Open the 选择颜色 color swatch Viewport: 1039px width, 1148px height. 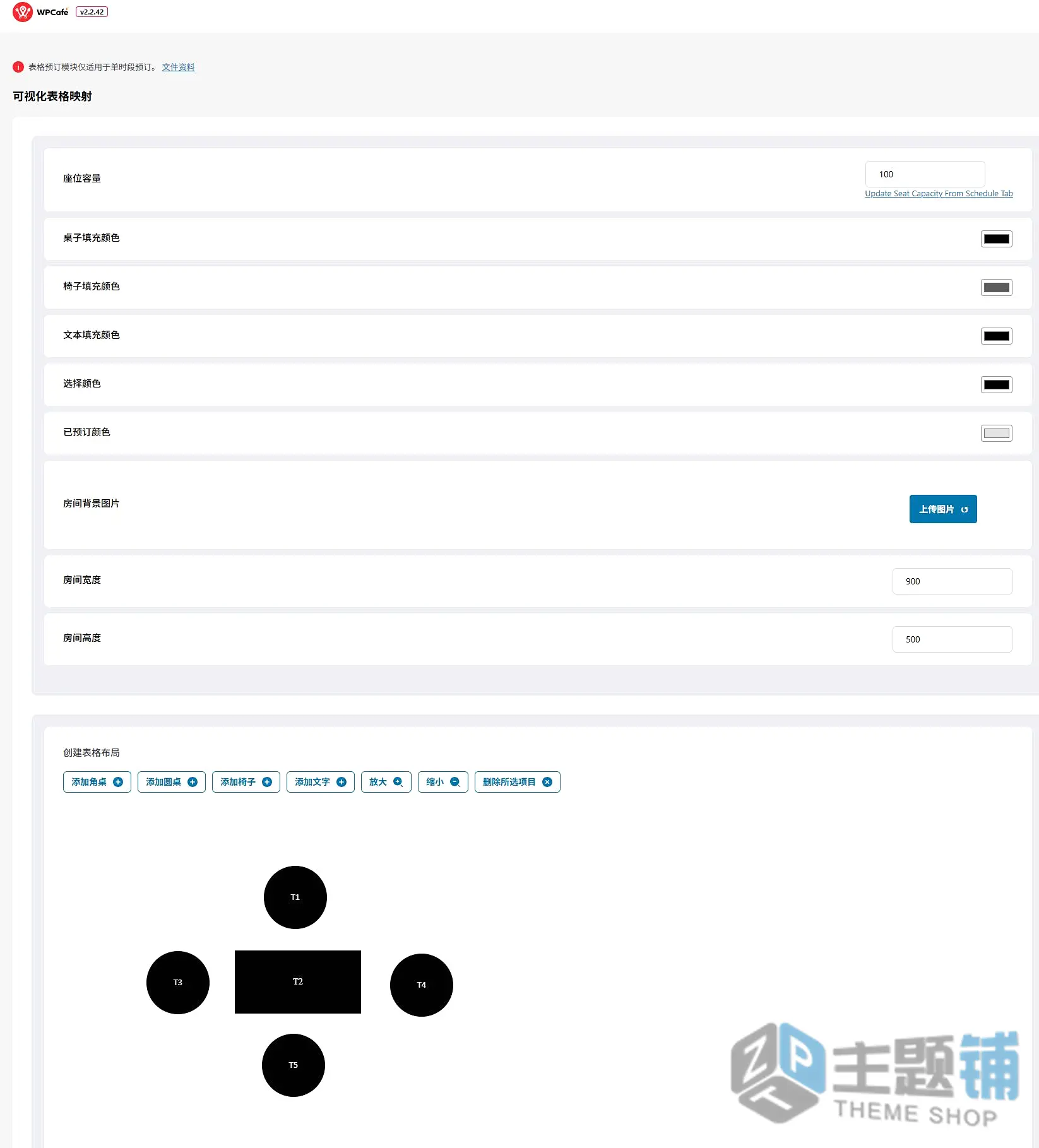[997, 385]
